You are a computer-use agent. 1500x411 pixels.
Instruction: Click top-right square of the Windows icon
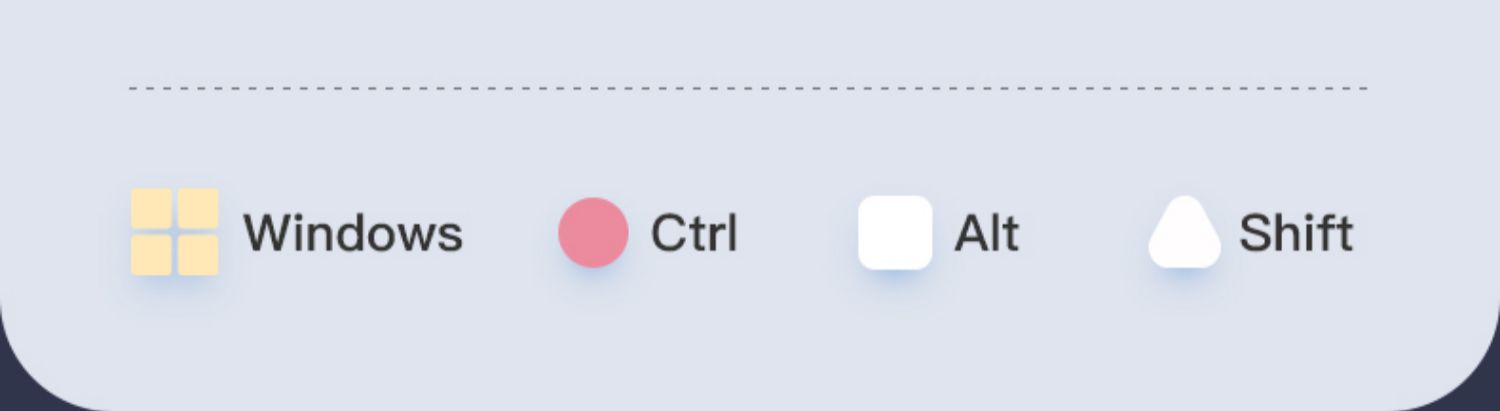(198, 209)
